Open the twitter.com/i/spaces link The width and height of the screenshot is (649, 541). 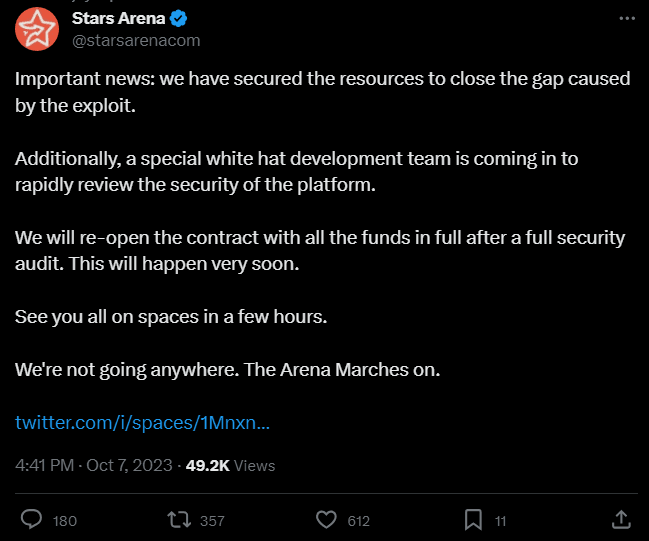(142, 423)
